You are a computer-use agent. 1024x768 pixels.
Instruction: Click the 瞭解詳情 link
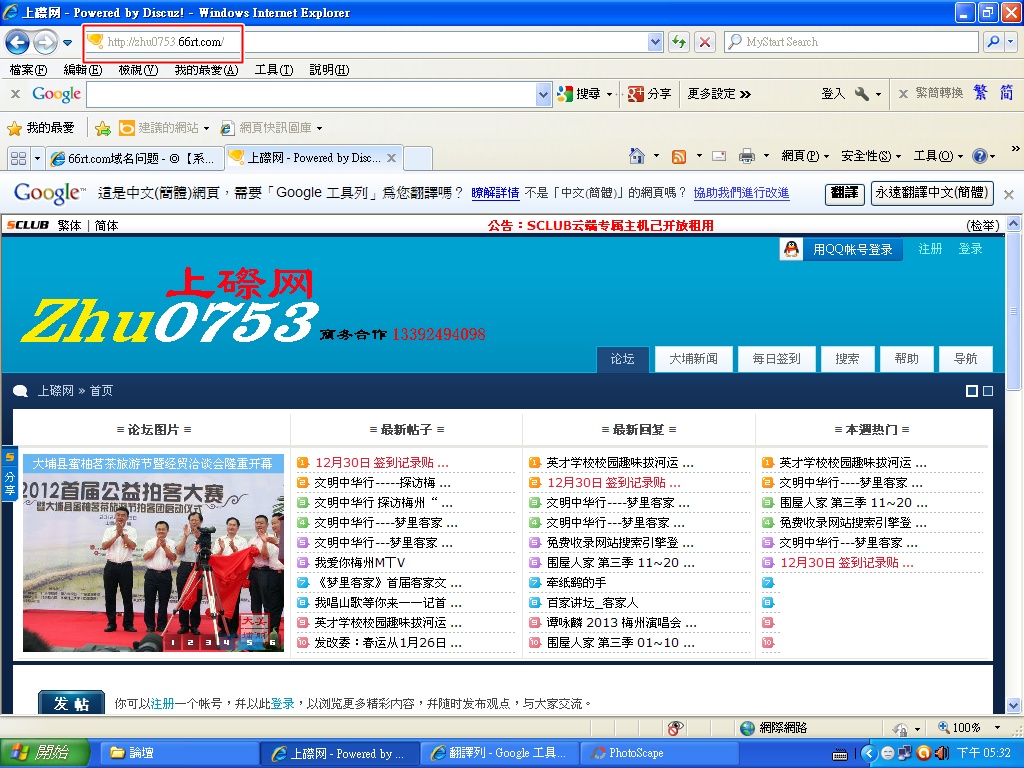tap(495, 193)
